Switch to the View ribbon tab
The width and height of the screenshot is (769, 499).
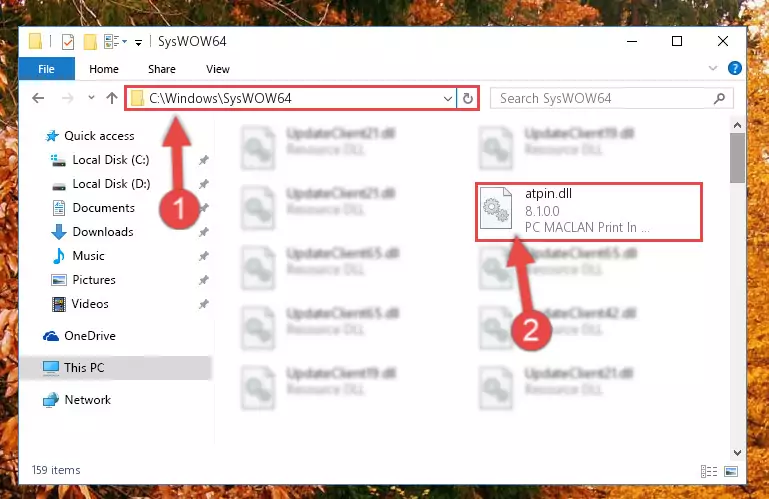tap(217, 69)
